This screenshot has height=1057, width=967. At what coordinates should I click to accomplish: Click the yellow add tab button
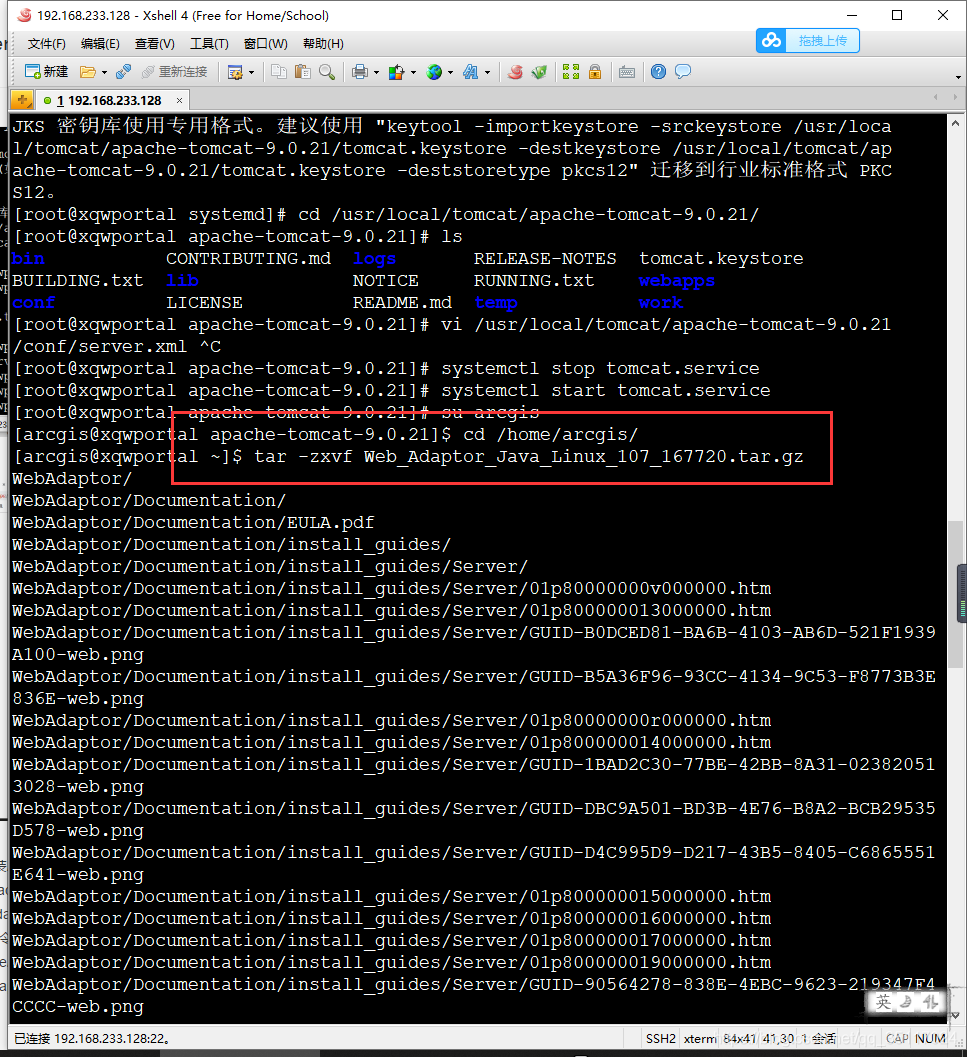click(22, 100)
